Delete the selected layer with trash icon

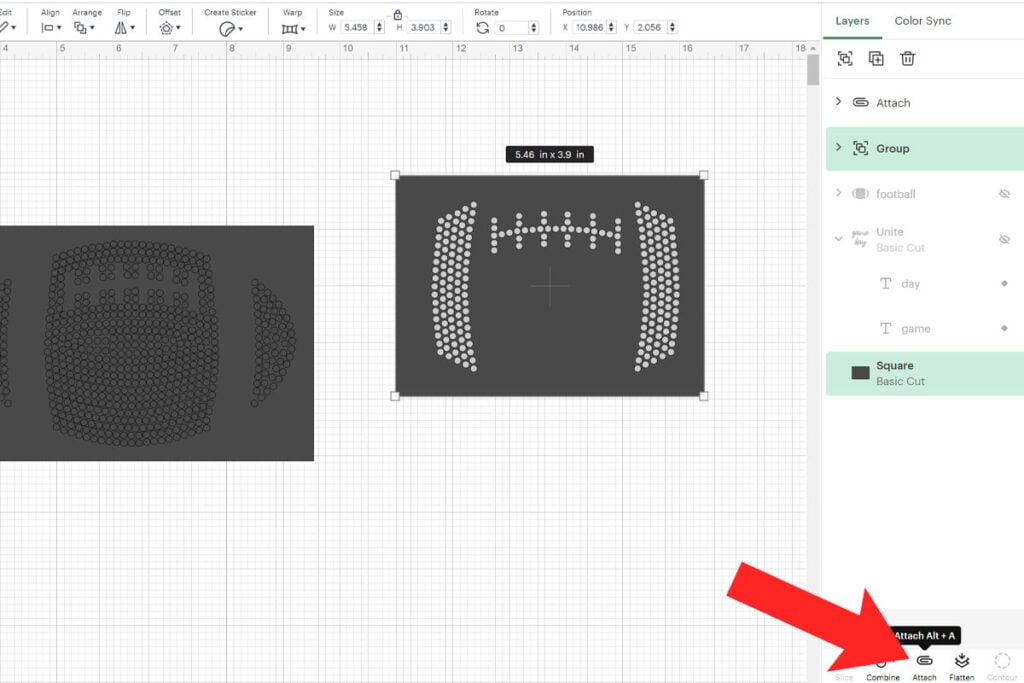click(x=907, y=59)
